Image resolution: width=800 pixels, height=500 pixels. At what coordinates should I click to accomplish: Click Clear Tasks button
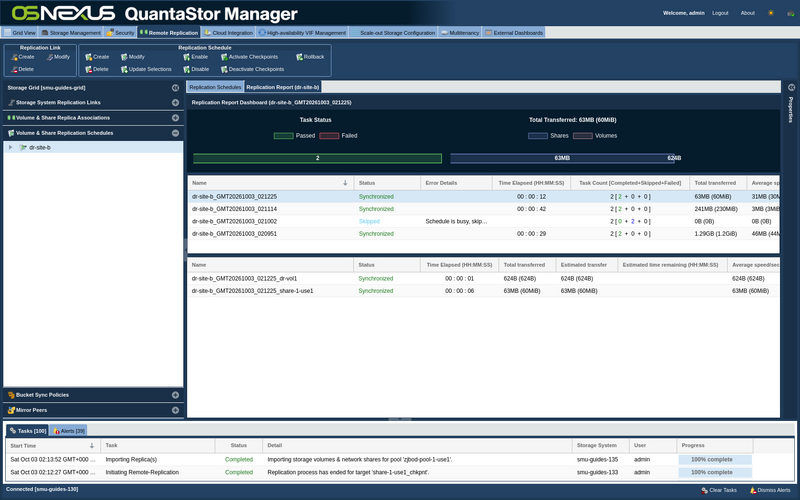[x=719, y=490]
